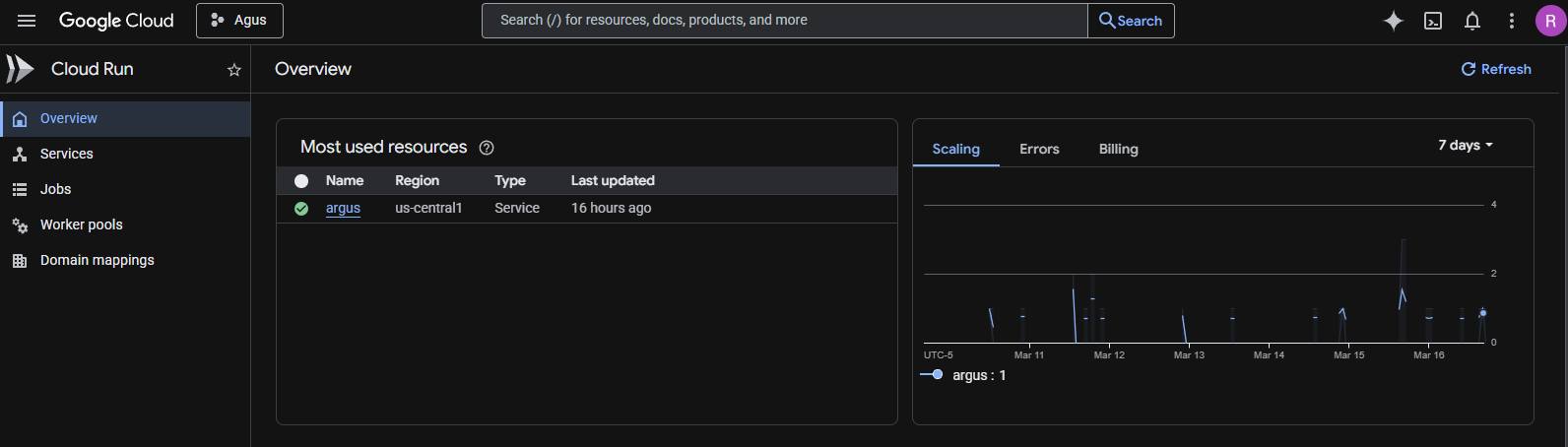Switch to the Billing tab
The height and width of the screenshot is (447, 1568).
click(1119, 149)
